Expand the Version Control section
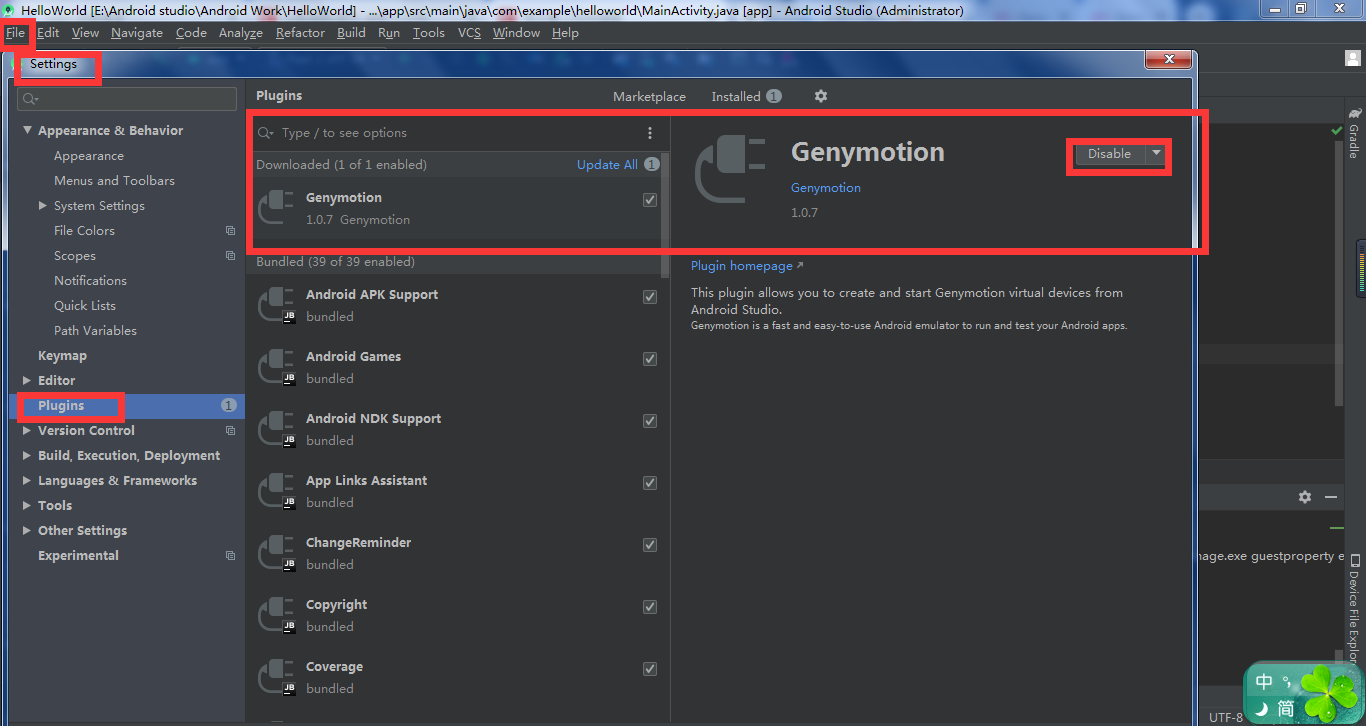The height and width of the screenshot is (726, 1366). coord(27,431)
